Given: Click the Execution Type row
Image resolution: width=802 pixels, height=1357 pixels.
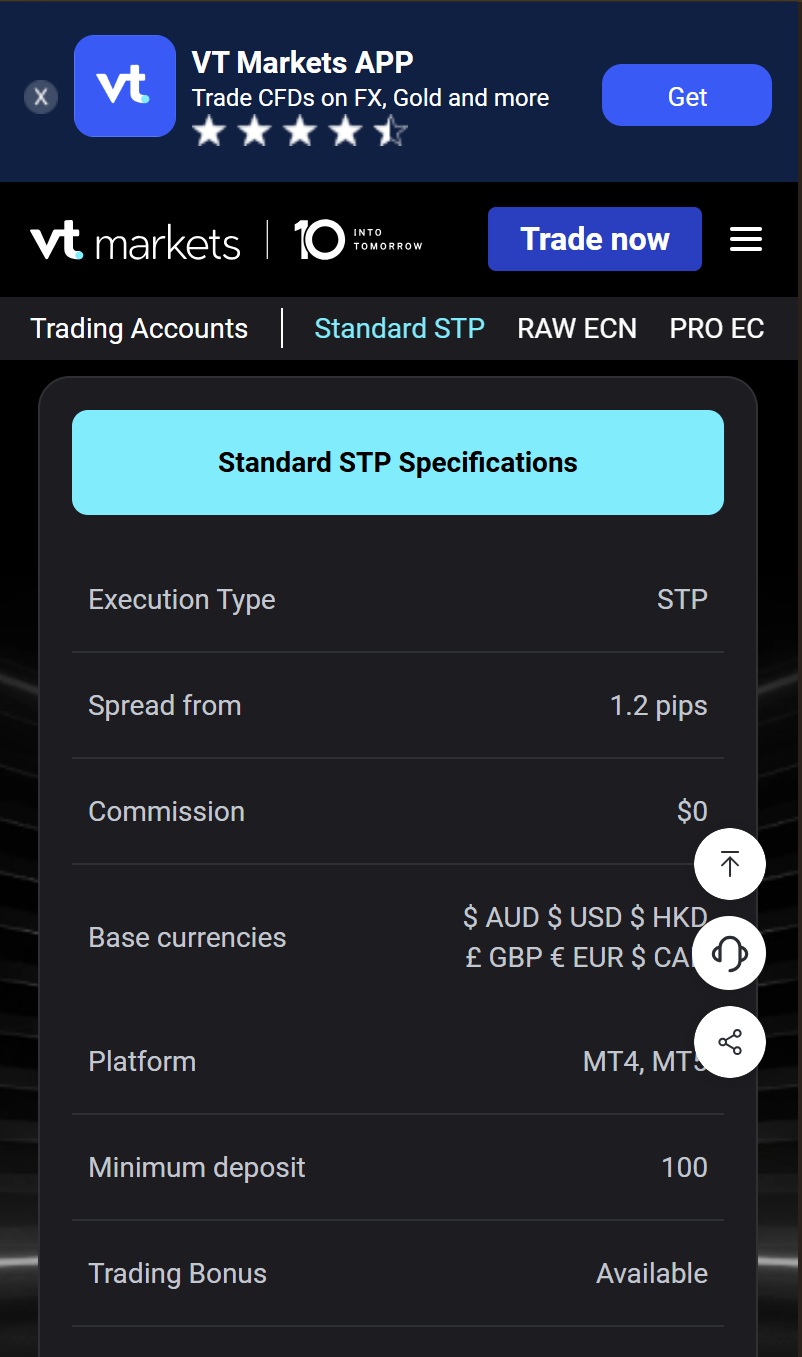Looking at the screenshot, I should [398, 599].
